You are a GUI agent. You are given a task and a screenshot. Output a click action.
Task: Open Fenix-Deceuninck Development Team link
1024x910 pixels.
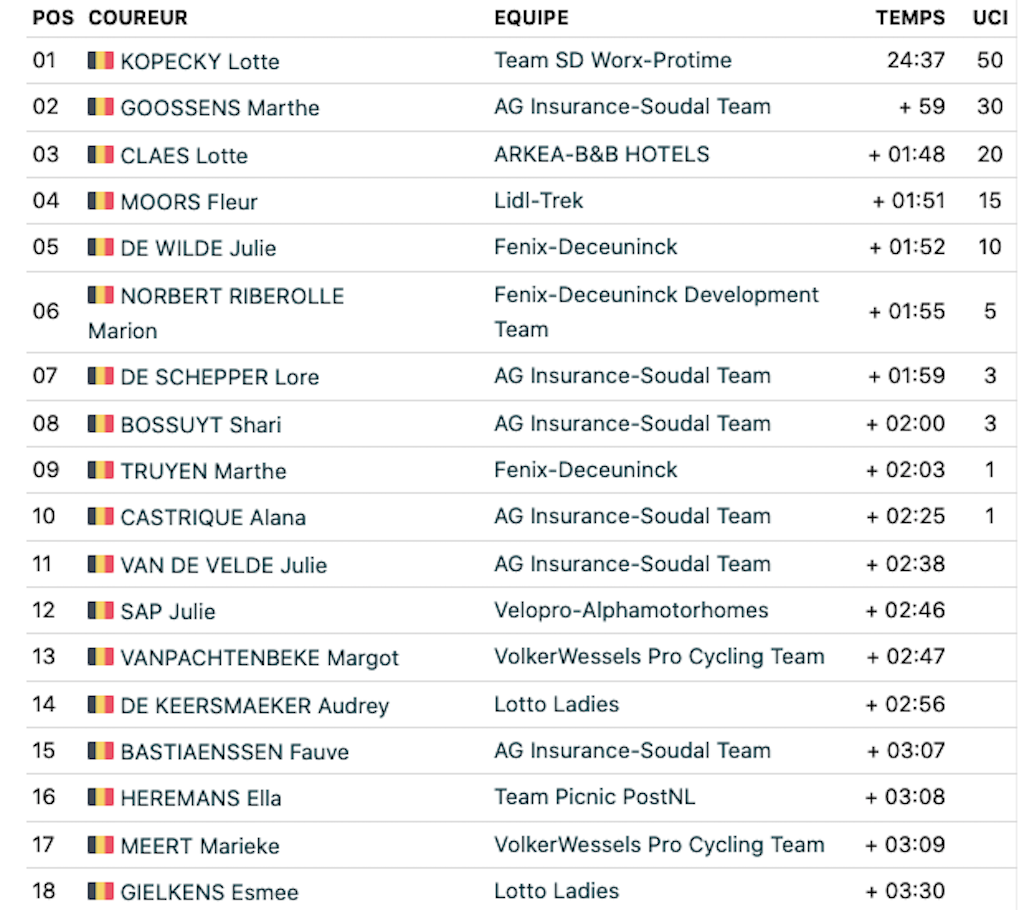point(656,312)
